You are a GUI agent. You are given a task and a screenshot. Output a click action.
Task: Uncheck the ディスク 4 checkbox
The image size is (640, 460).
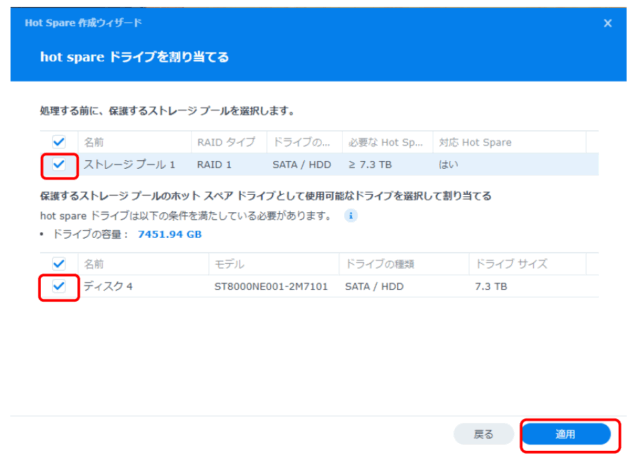point(58,286)
